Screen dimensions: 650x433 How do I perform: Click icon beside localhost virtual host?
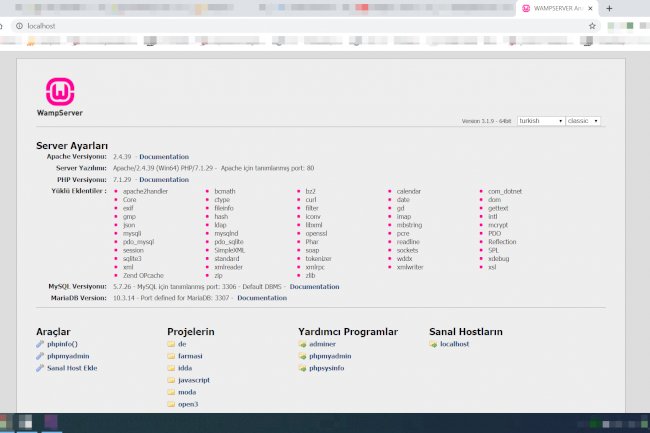[x=433, y=344]
